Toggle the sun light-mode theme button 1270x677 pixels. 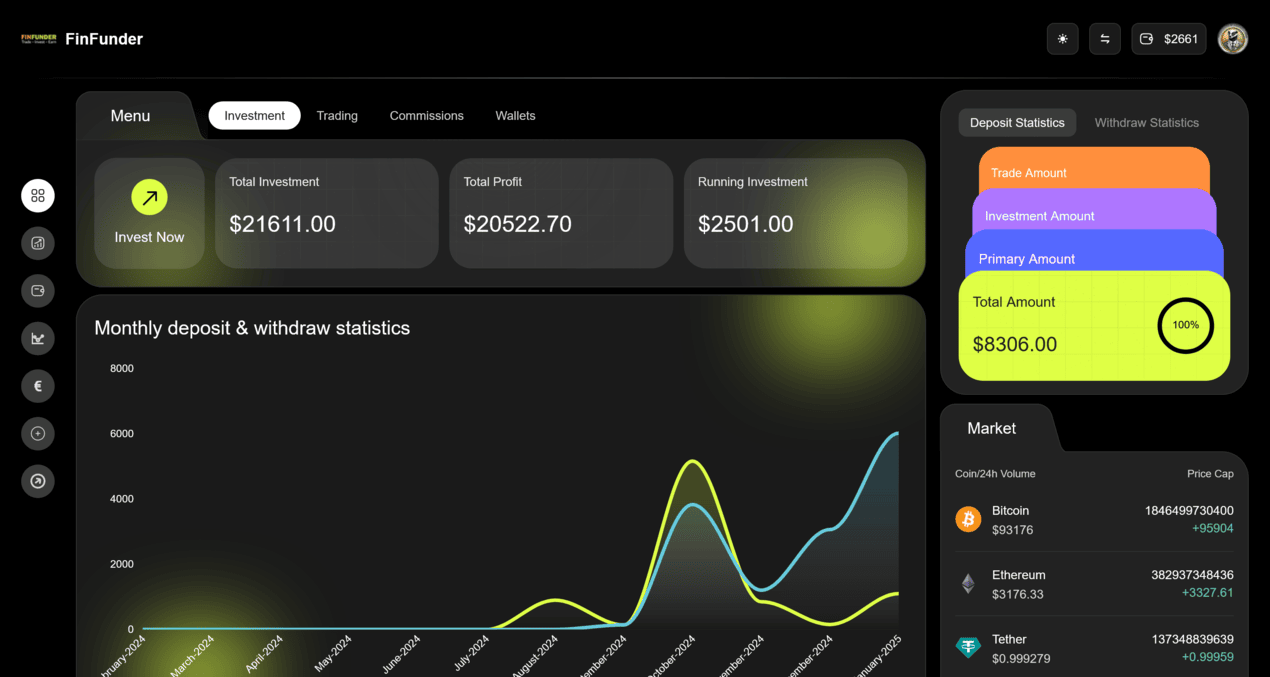click(1062, 39)
